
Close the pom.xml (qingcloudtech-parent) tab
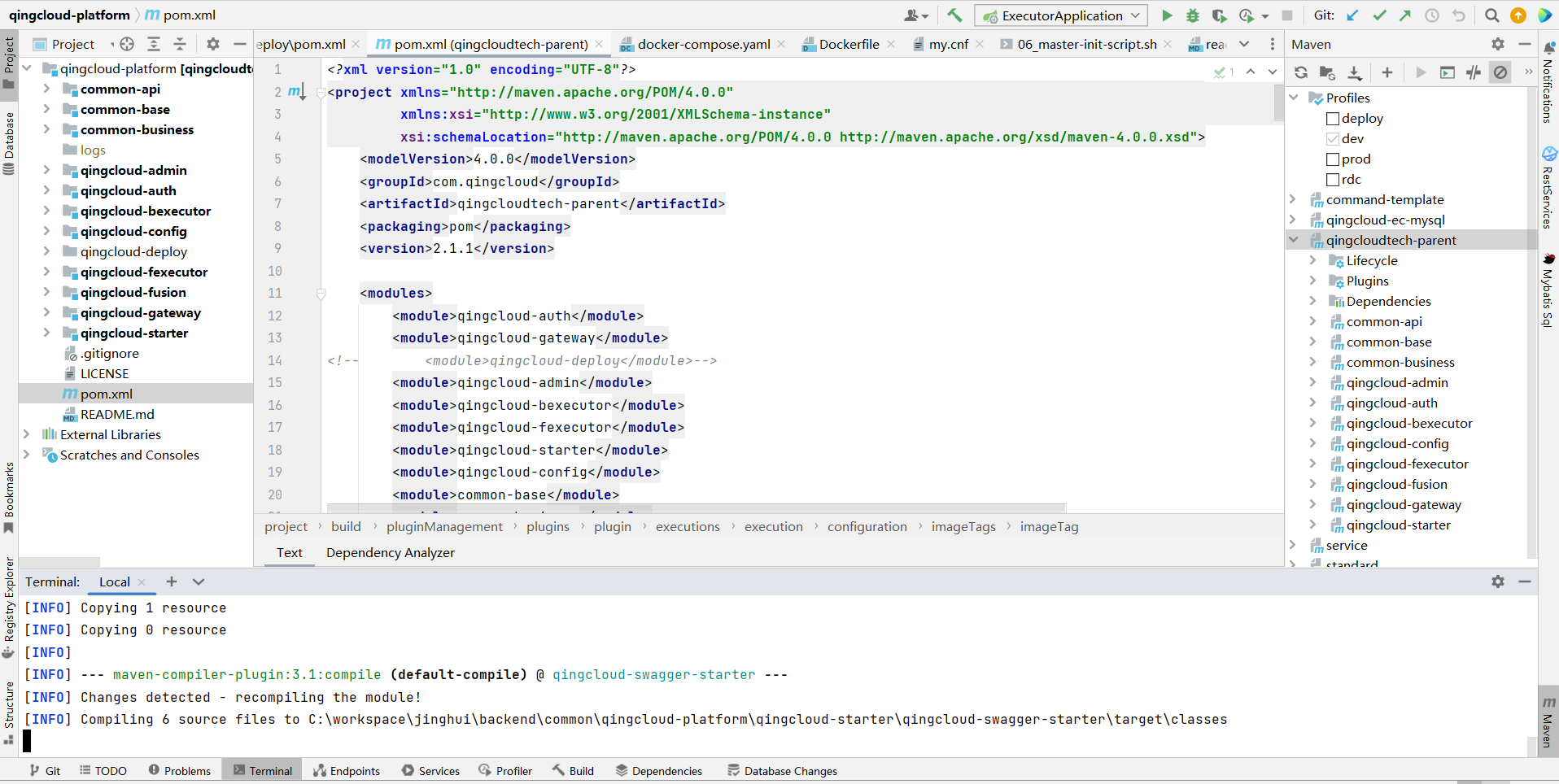coord(599,44)
